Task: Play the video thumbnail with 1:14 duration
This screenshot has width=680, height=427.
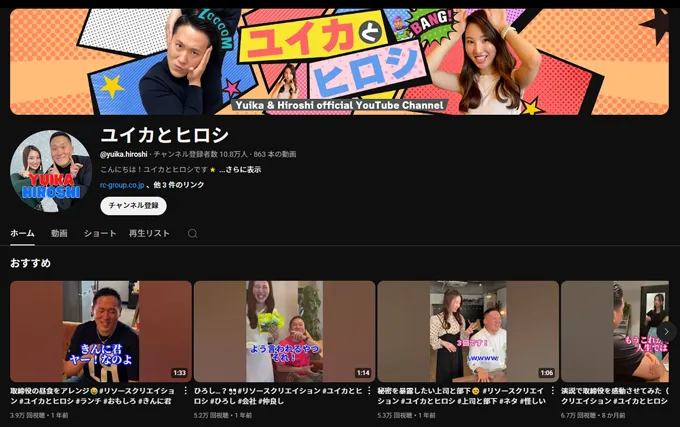Action: (284, 331)
